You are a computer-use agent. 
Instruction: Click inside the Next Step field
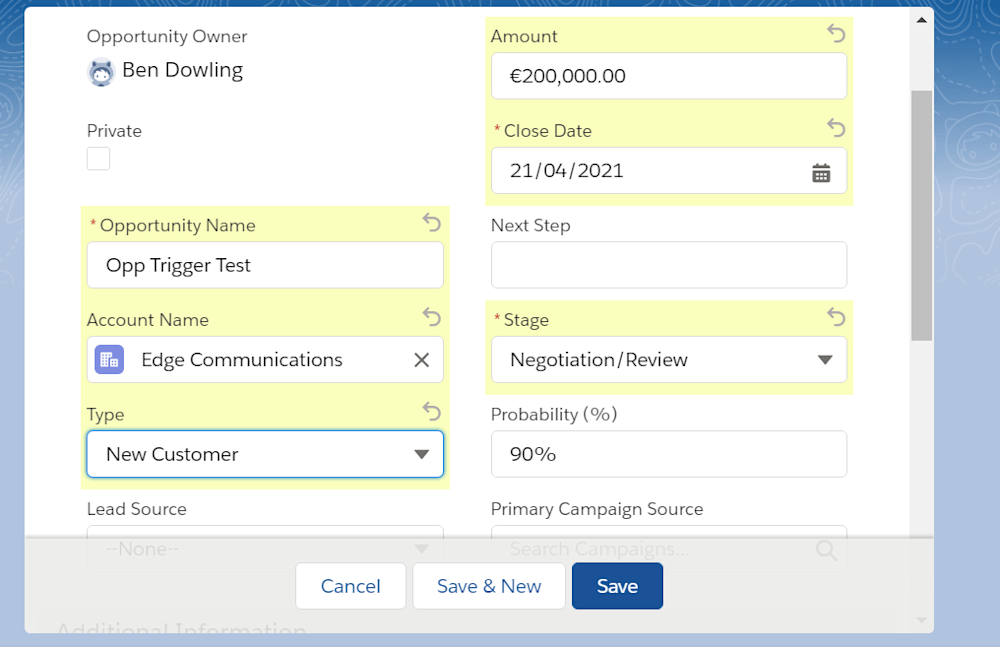[668, 264]
